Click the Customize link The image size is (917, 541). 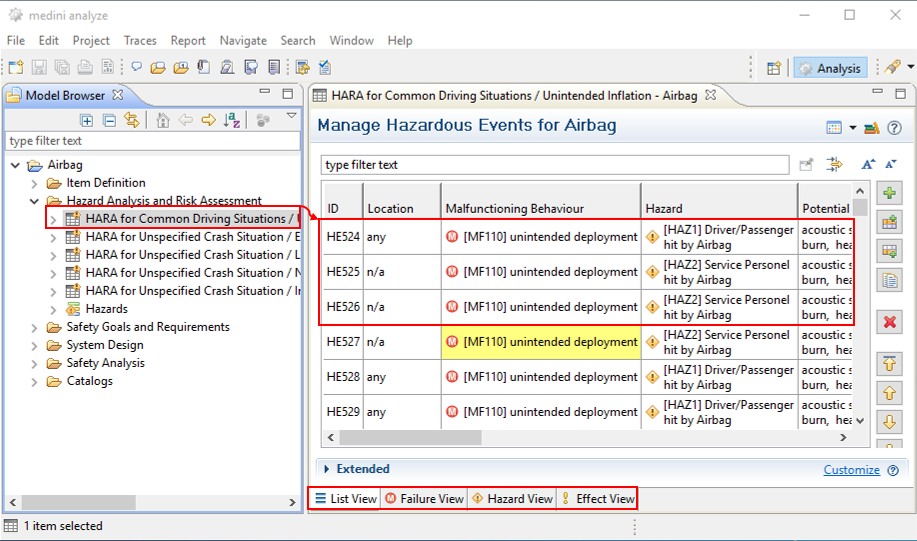[851, 470]
